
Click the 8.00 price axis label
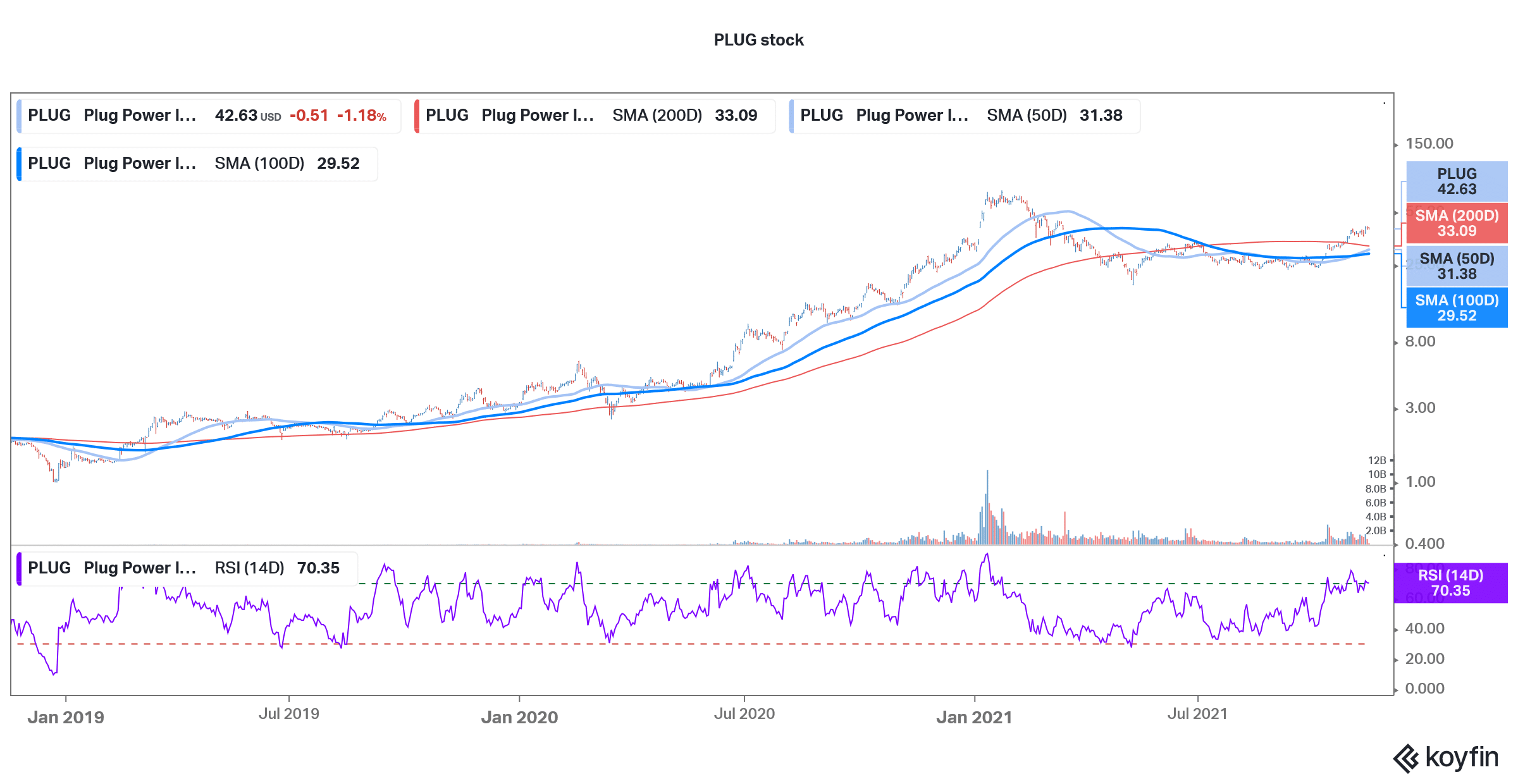pyautogui.click(x=1421, y=341)
